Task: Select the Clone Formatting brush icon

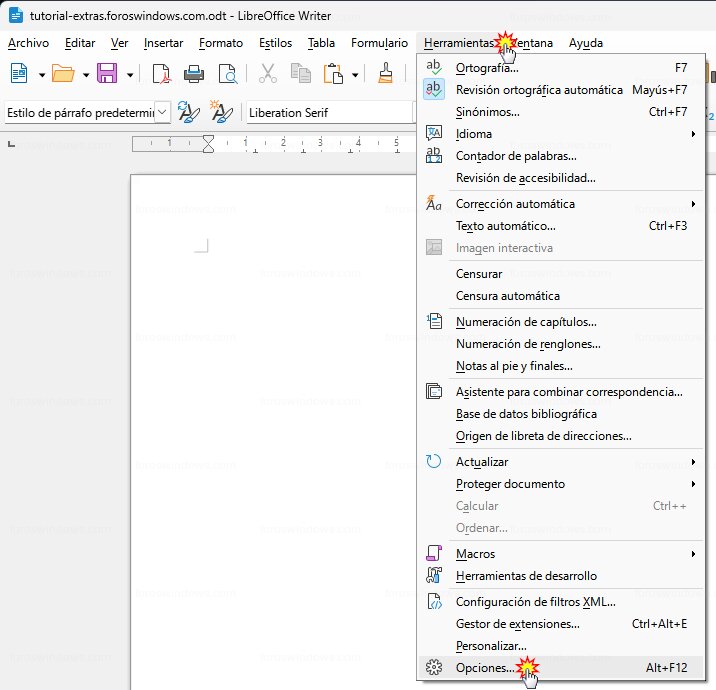Action: (x=385, y=74)
